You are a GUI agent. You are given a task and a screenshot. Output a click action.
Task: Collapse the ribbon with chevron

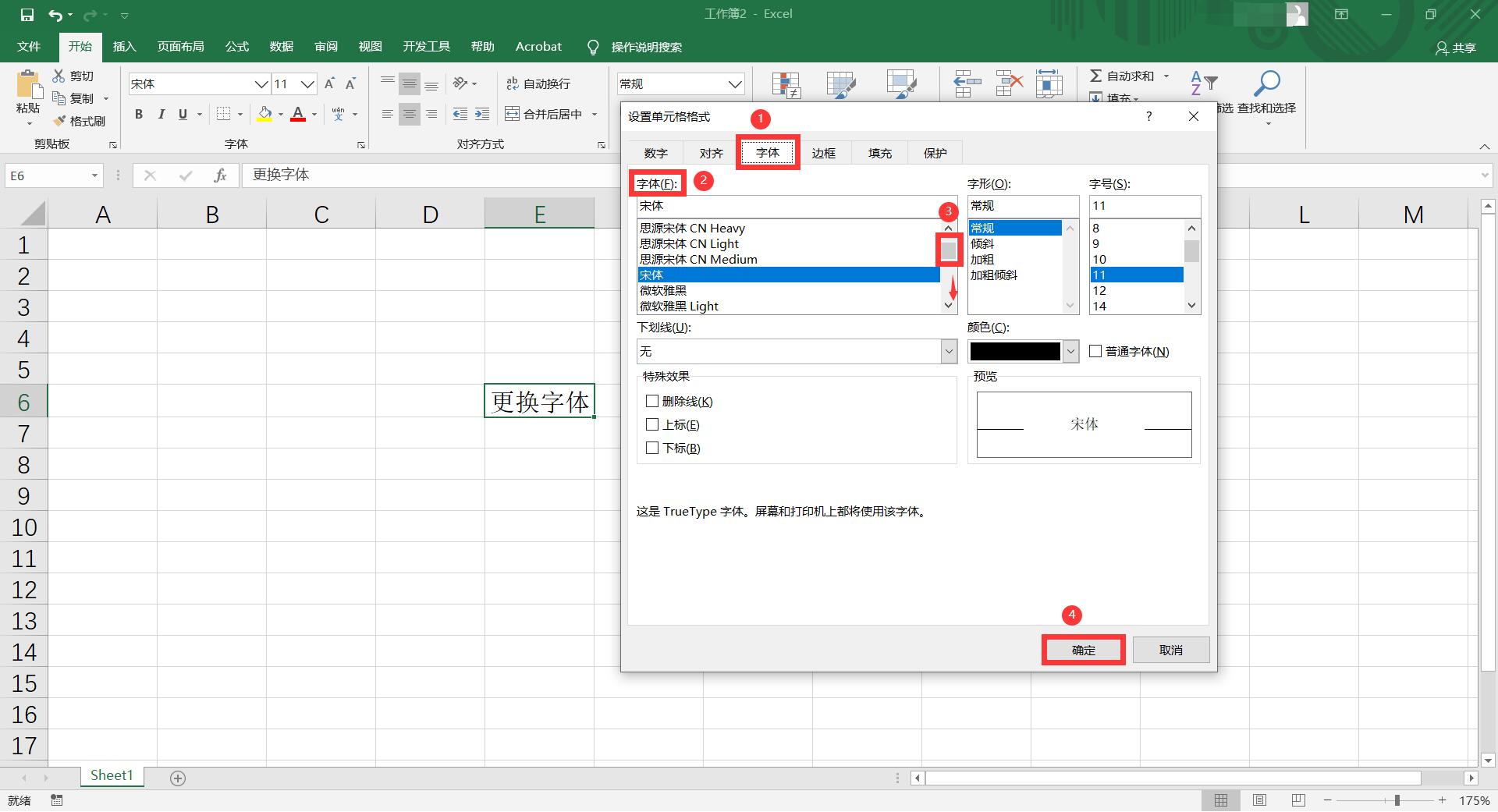coord(1485,147)
